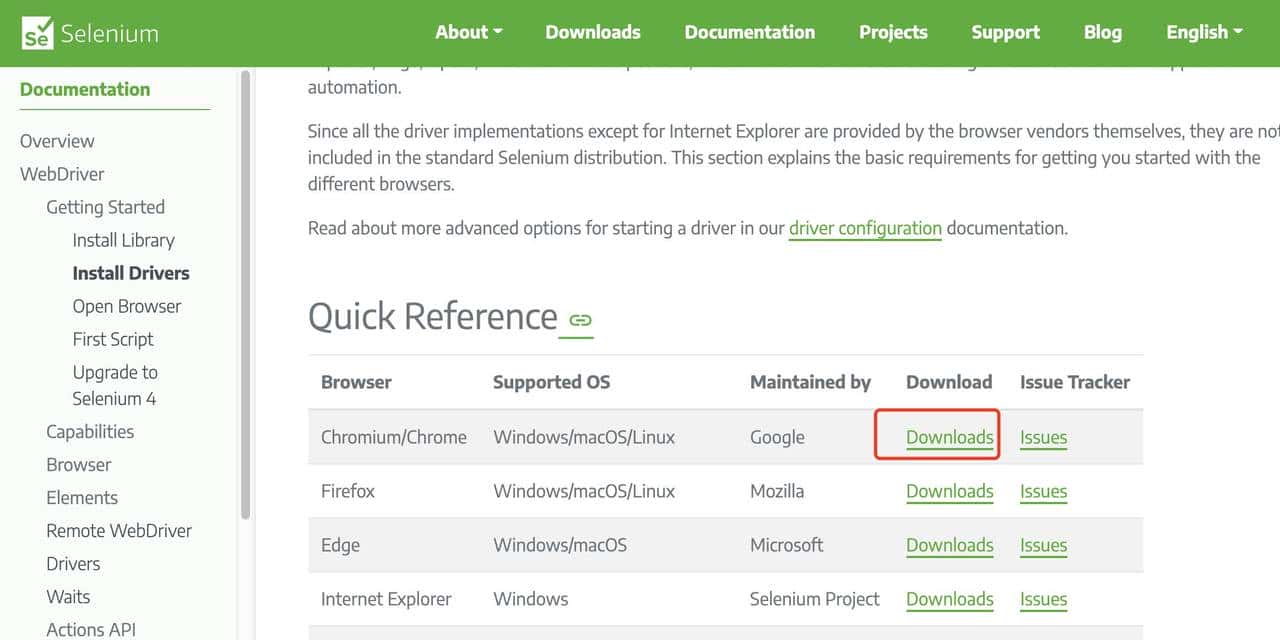Open Edge Issues tracker link
The image size is (1280, 640).
(1043, 545)
